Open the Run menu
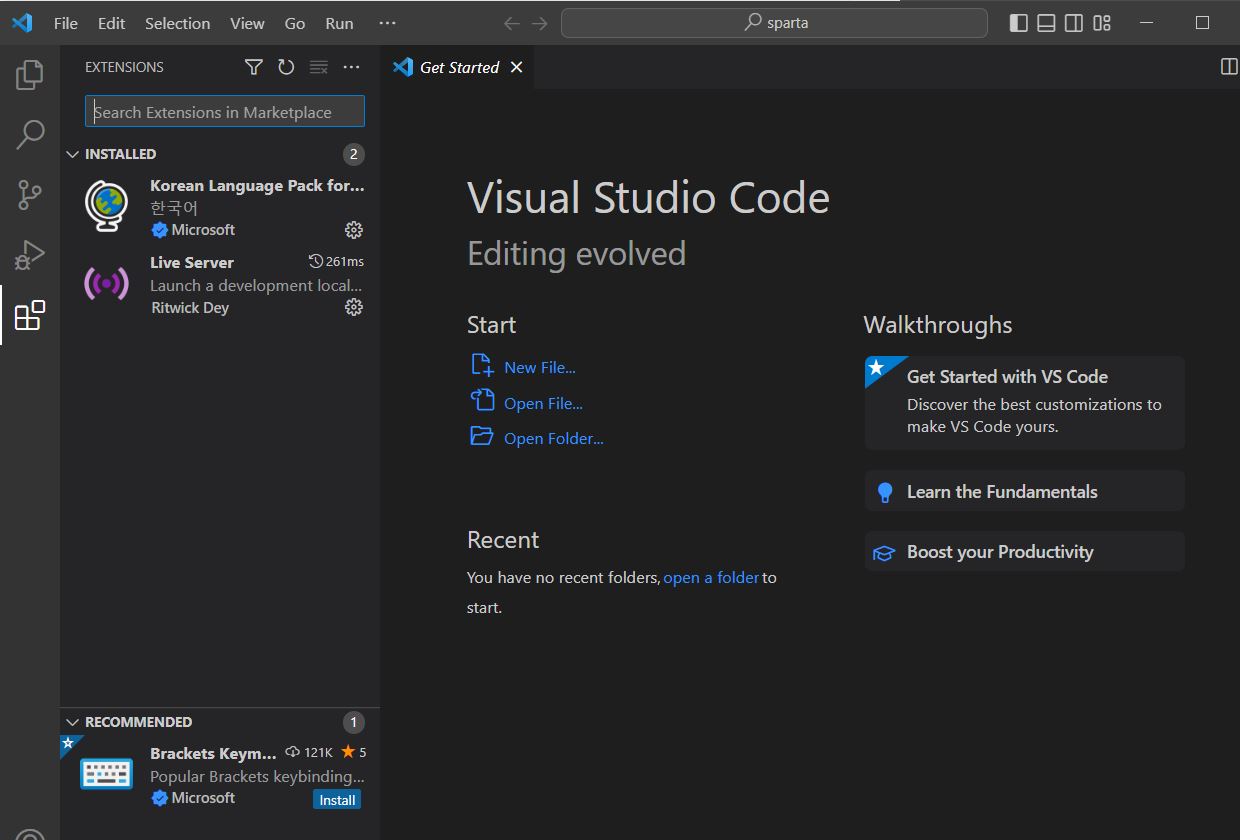The height and width of the screenshot is (840, 1240). click(x=339, y=23)
